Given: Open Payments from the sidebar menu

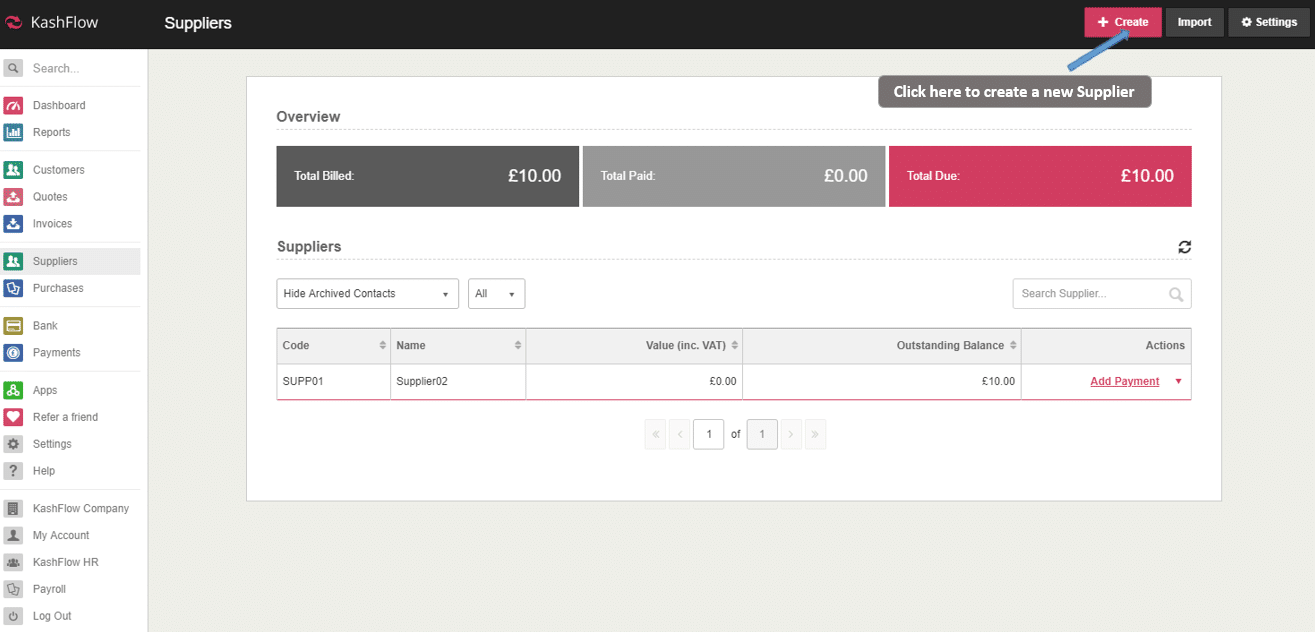Looking at the screenshot, I should tap(56, 353).
